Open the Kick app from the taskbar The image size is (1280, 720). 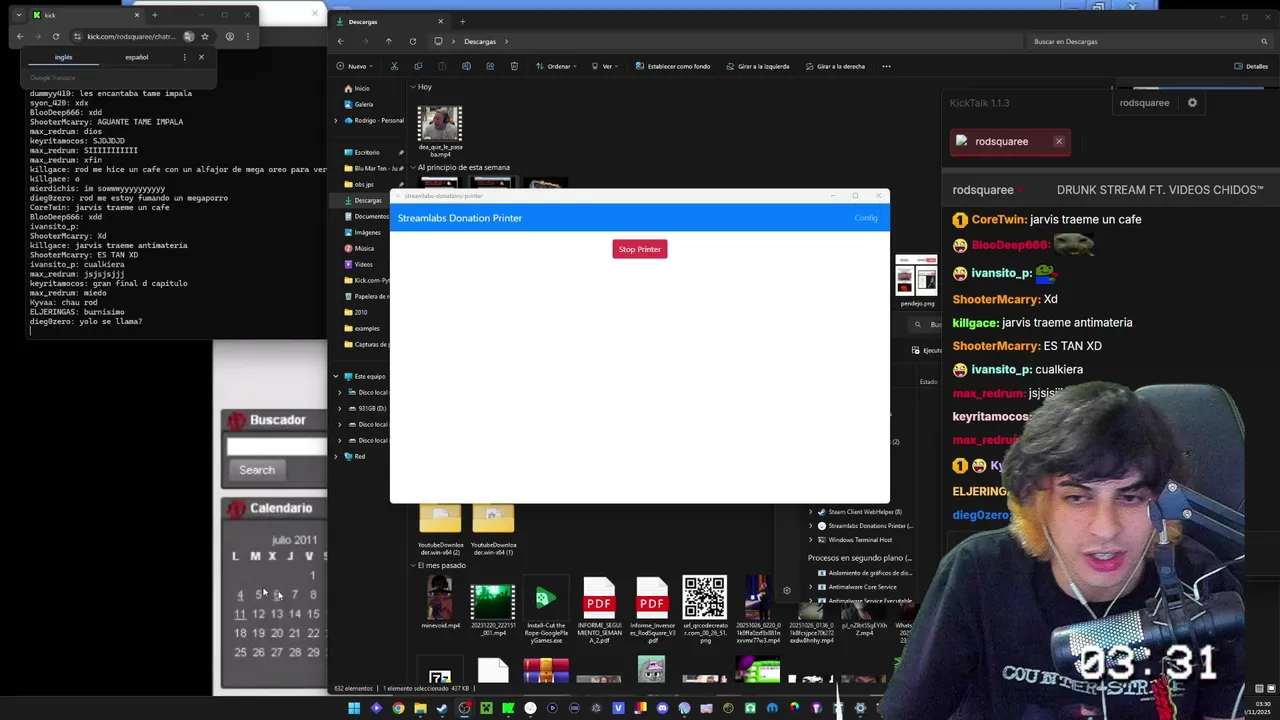(508, 708)
